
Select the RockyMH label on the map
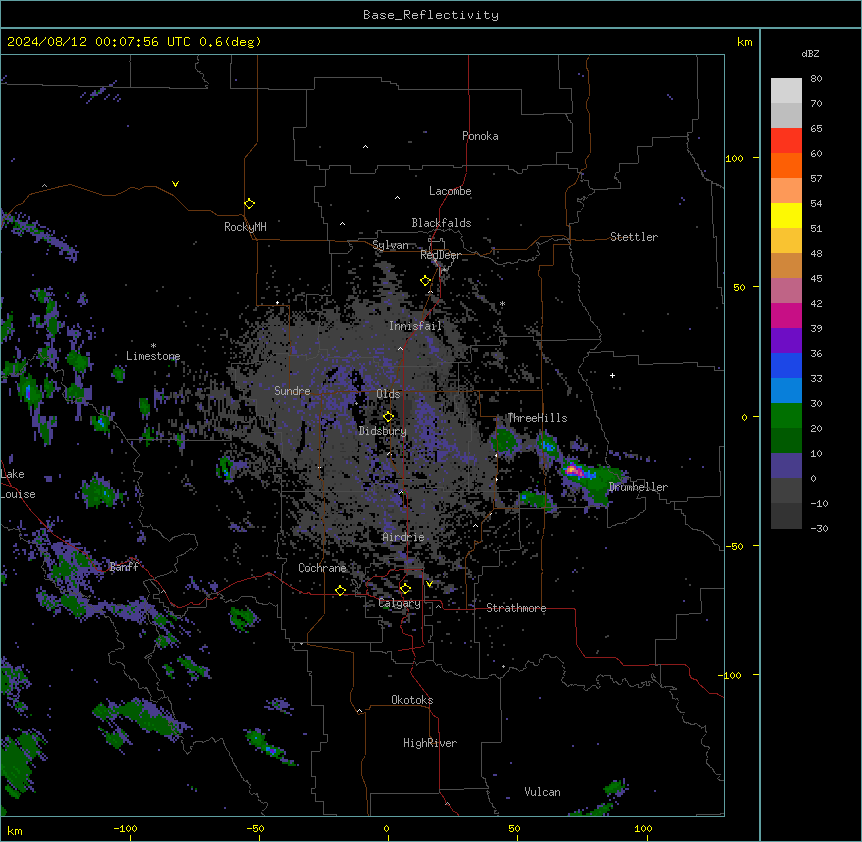tap(245, 227)
